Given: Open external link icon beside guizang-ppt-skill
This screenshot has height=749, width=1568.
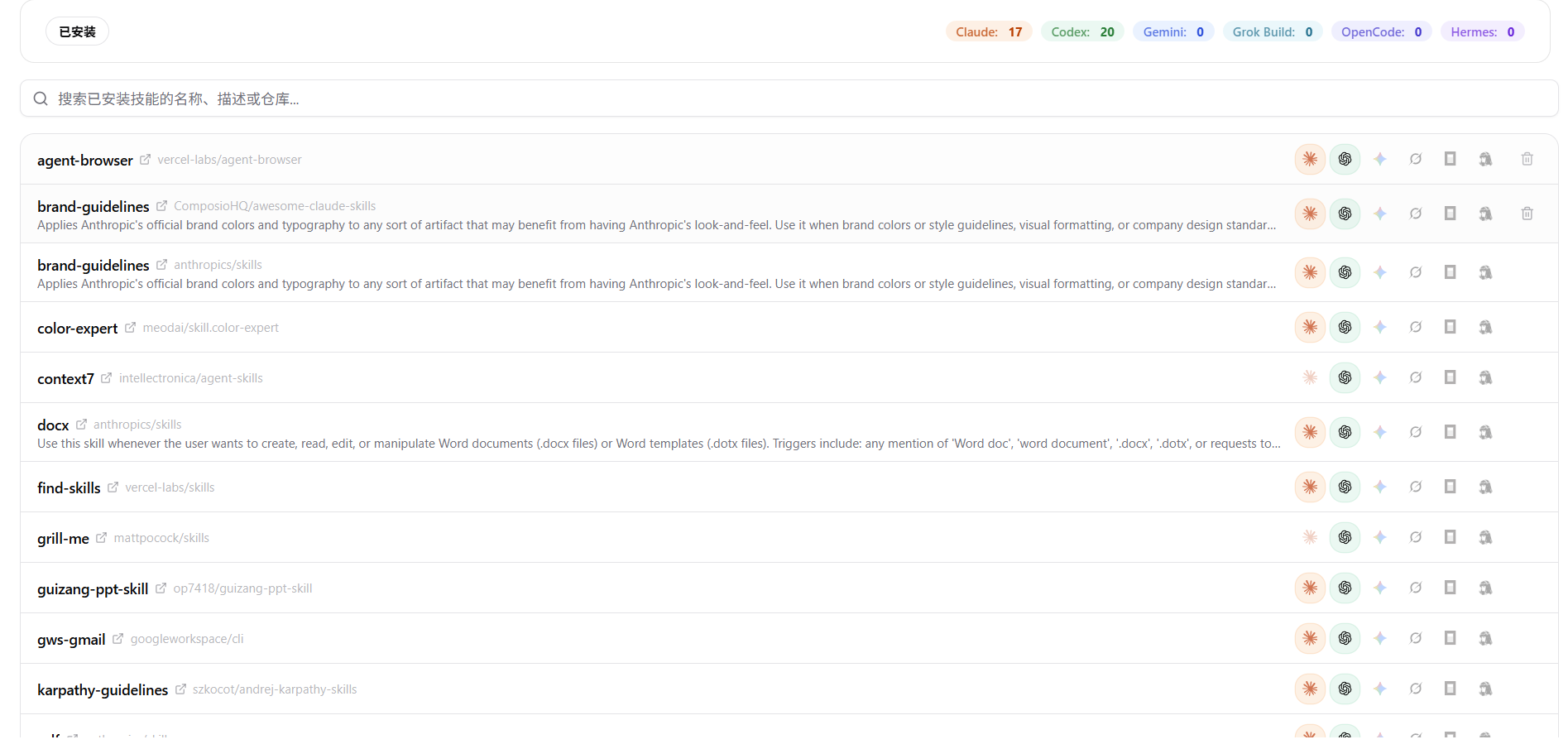Looking at the screenshot, I should [x=161, y=588].
